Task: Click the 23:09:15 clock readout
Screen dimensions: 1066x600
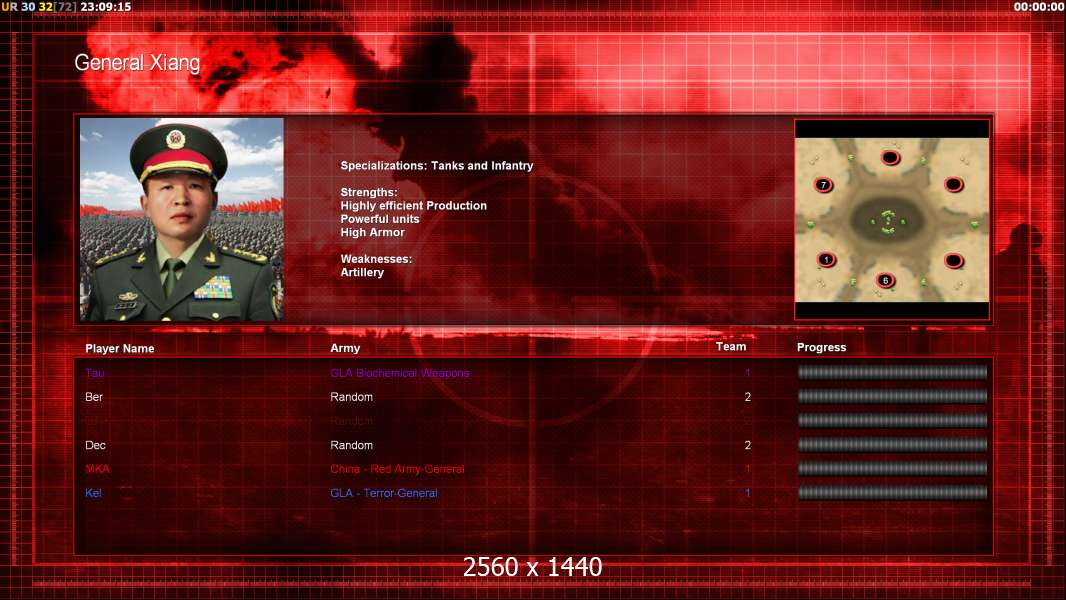Action: click(105, 7)
